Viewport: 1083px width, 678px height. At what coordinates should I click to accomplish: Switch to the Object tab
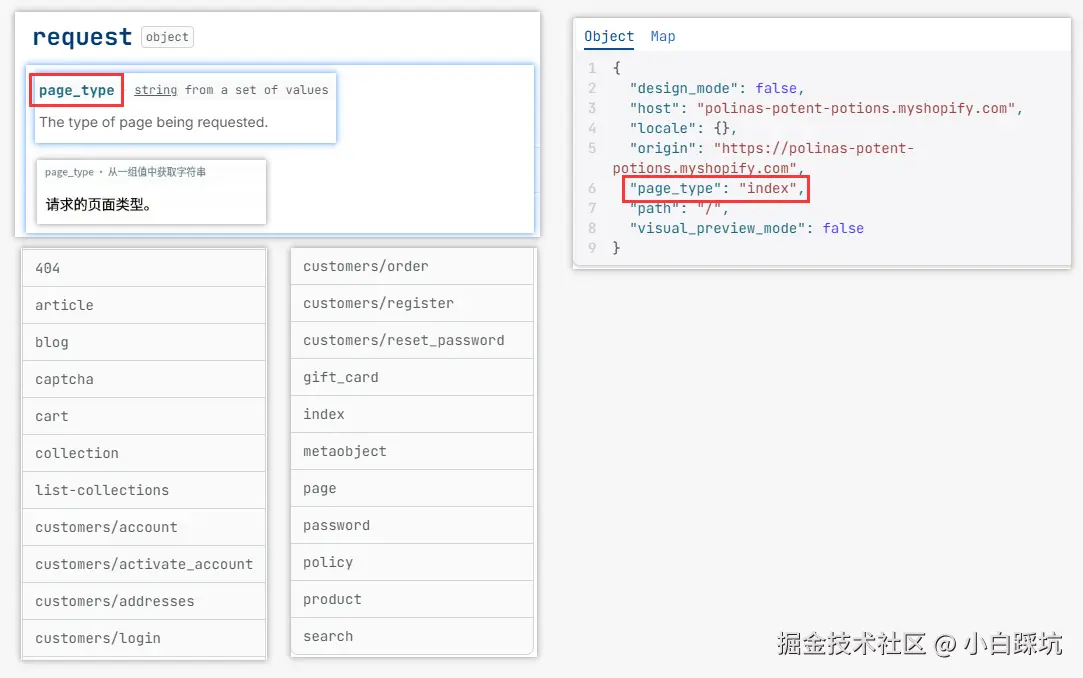tap(608, 37)
